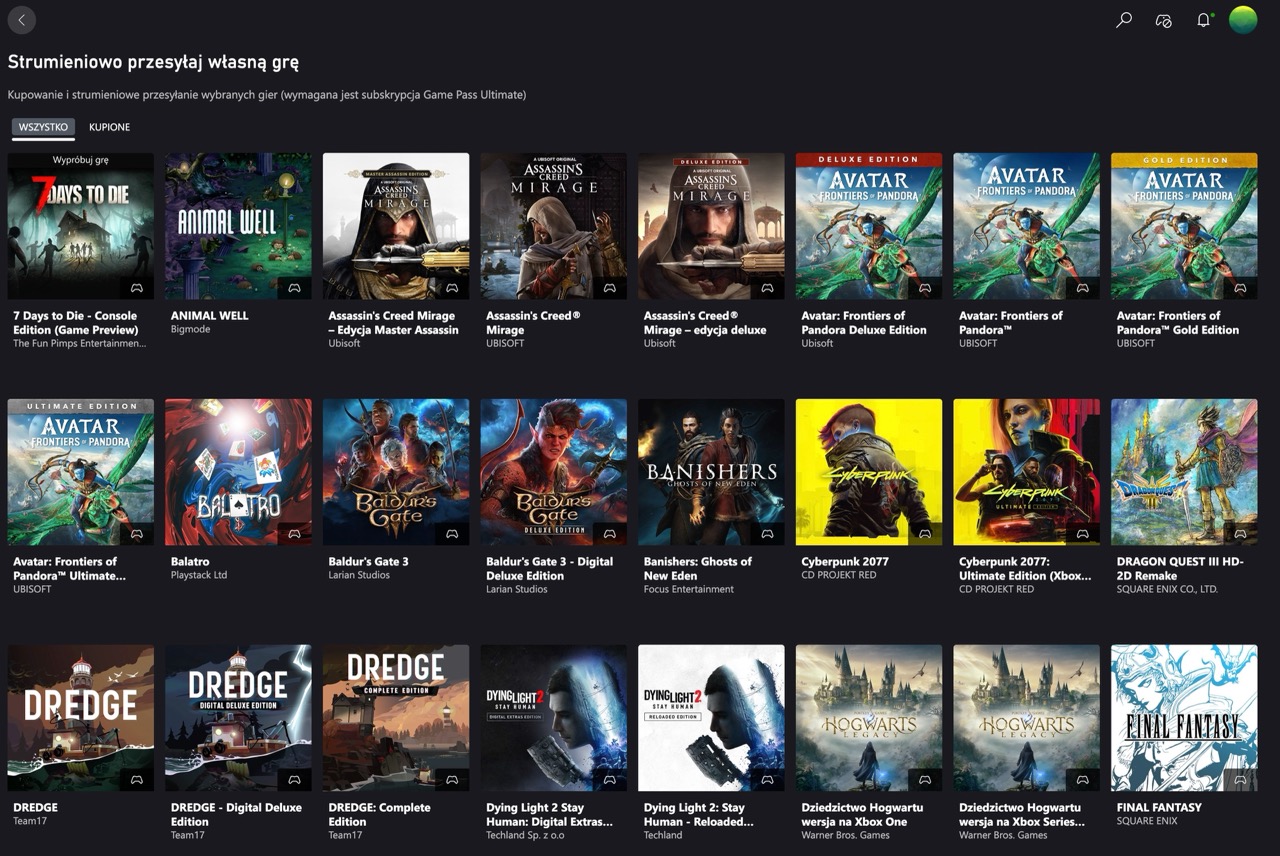Click Assassin's Creed Mirage Edycja Master Assassin title
The width and height of the screenshot is (1280, 856).
point(393,323)
